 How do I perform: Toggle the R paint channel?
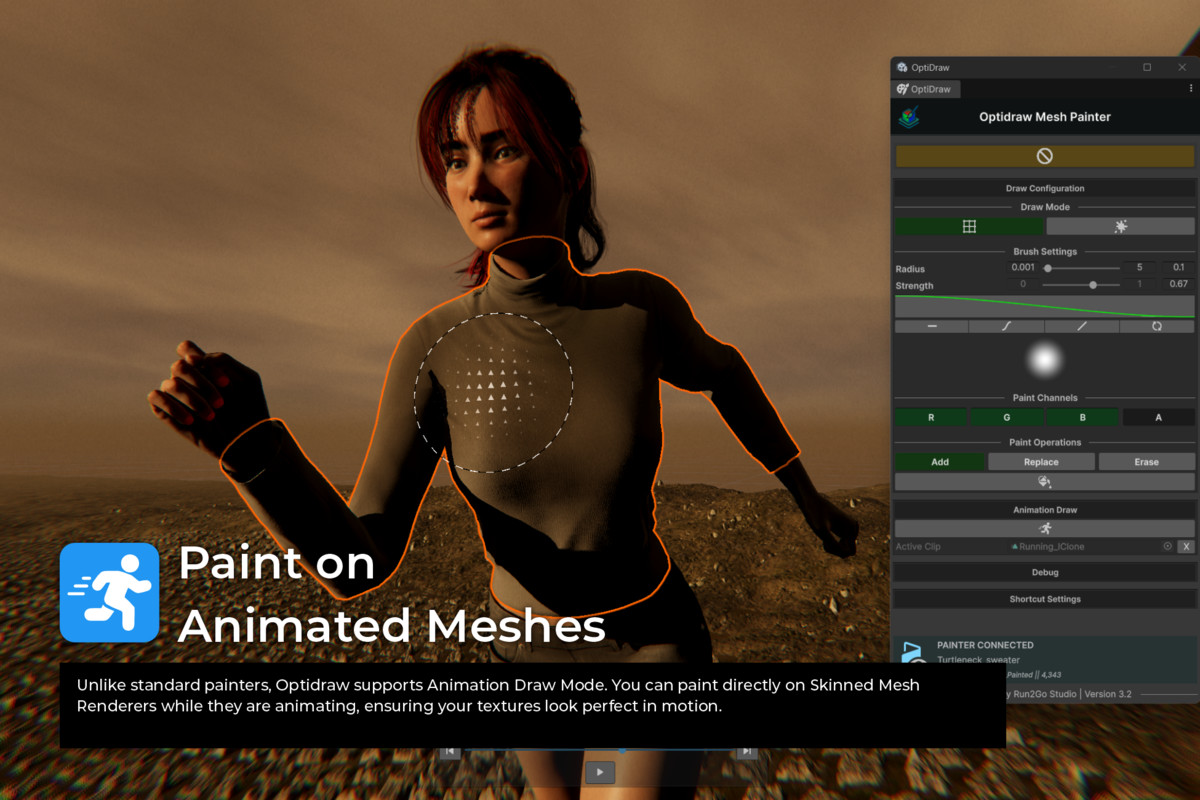tap(931, 417)
